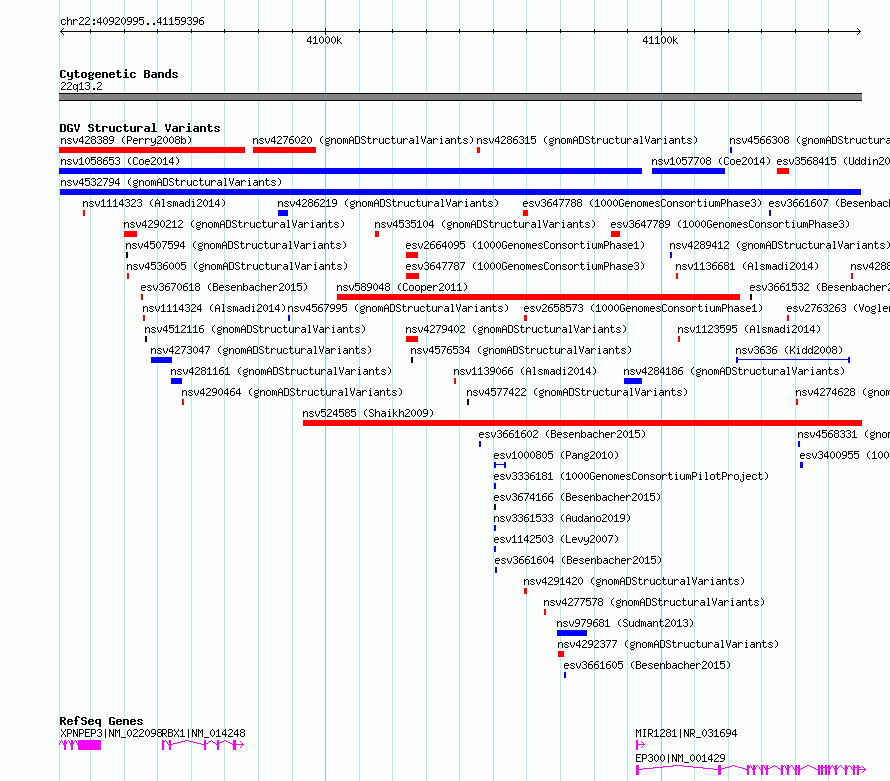Click the 22q13.2 cytogenetic band bar
This screenshot has height=781, width=890.
pos(460,97)
